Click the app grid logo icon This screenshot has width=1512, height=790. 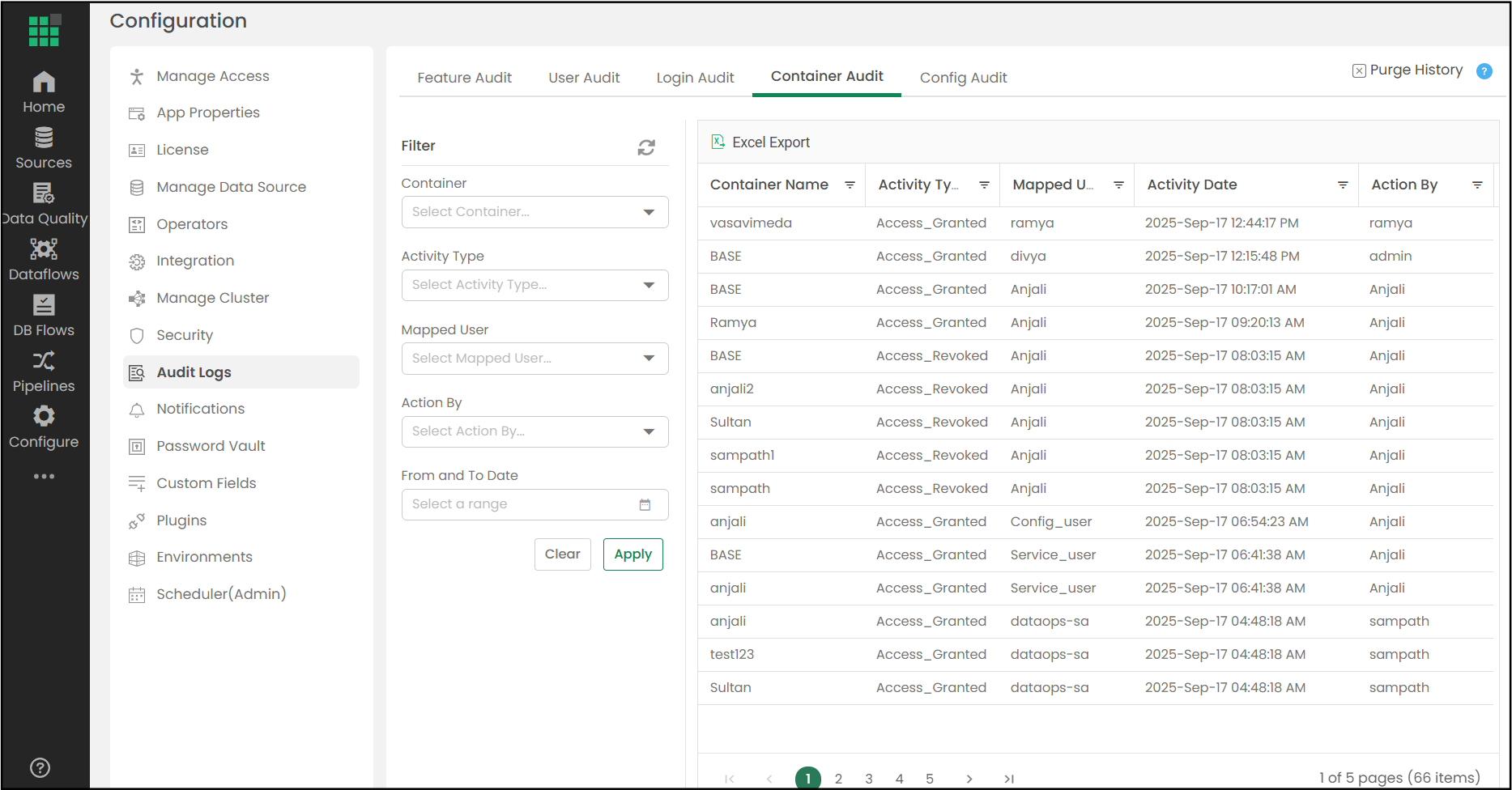(x=45, y=30)
